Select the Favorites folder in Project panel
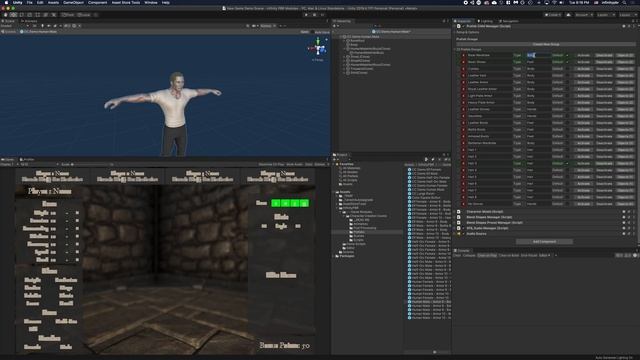Screen dimensions: 640x360 tap(345, 164)
